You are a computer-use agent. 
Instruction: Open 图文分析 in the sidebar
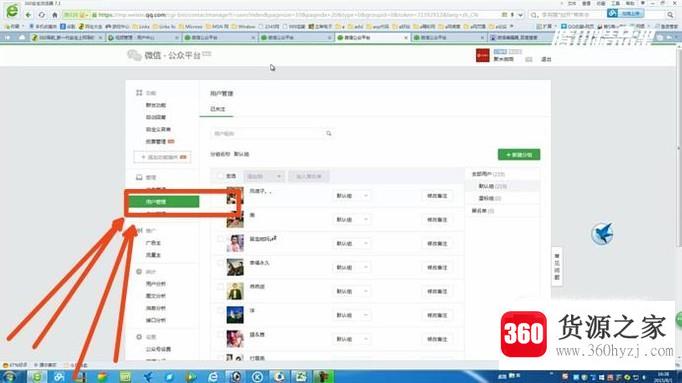tap(156, 296)
